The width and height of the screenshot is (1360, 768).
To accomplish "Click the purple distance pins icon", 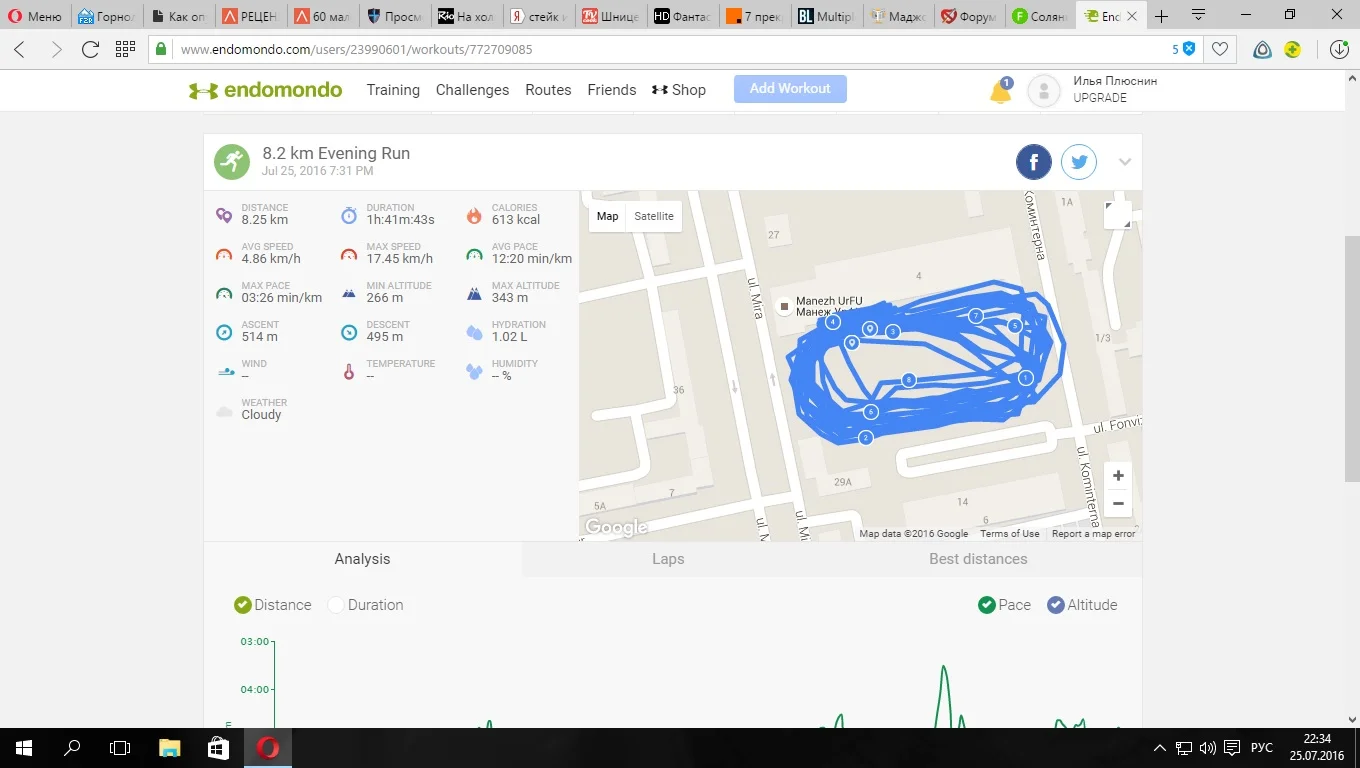I will click(x=224, y=215).
